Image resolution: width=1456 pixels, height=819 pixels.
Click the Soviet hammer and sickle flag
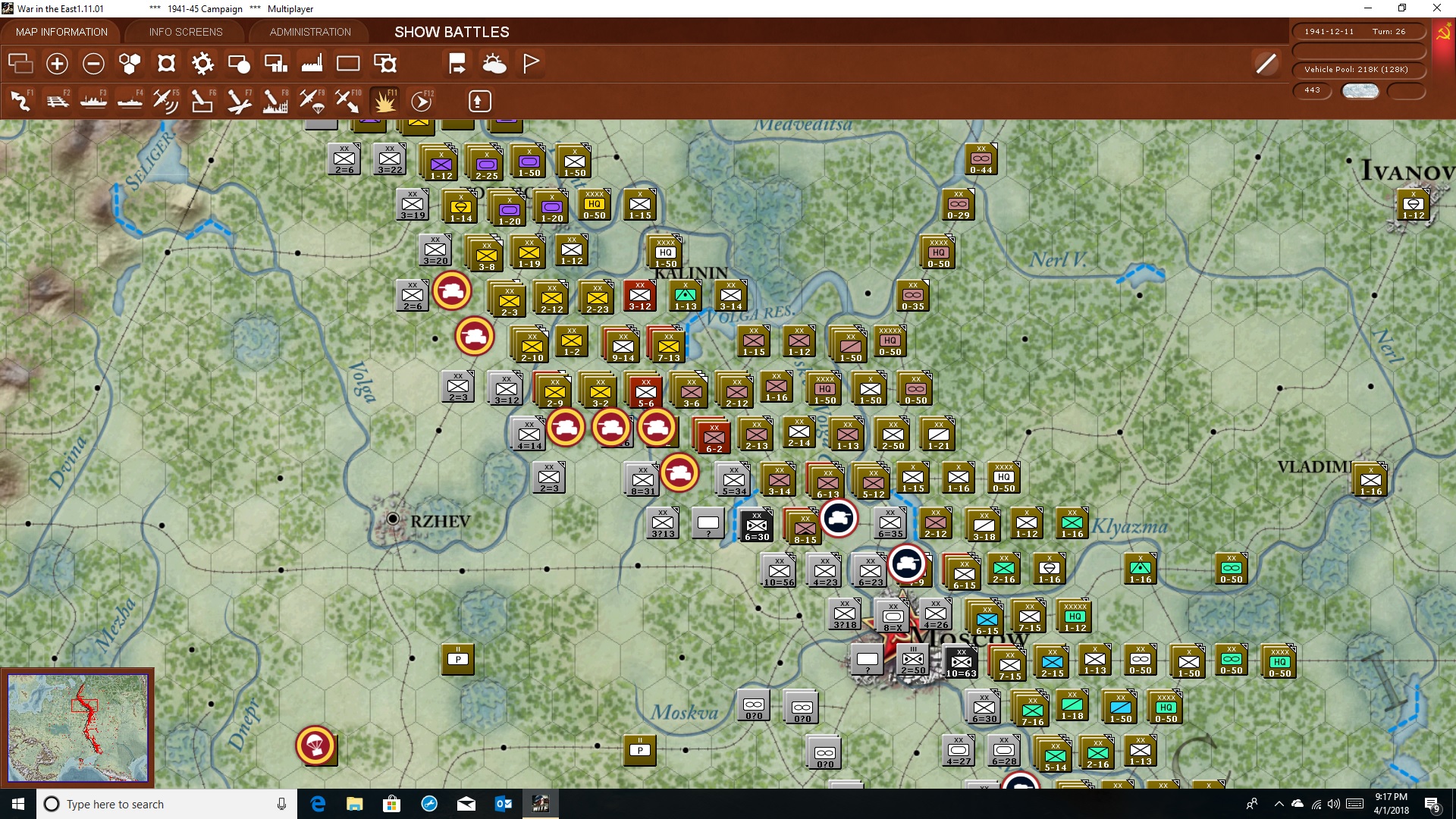(1443, 33)
